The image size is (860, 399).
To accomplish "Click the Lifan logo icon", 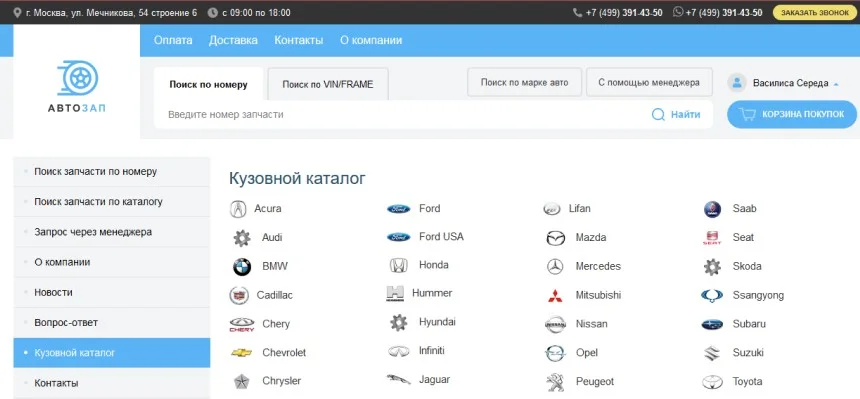I will tap(552, 209).
